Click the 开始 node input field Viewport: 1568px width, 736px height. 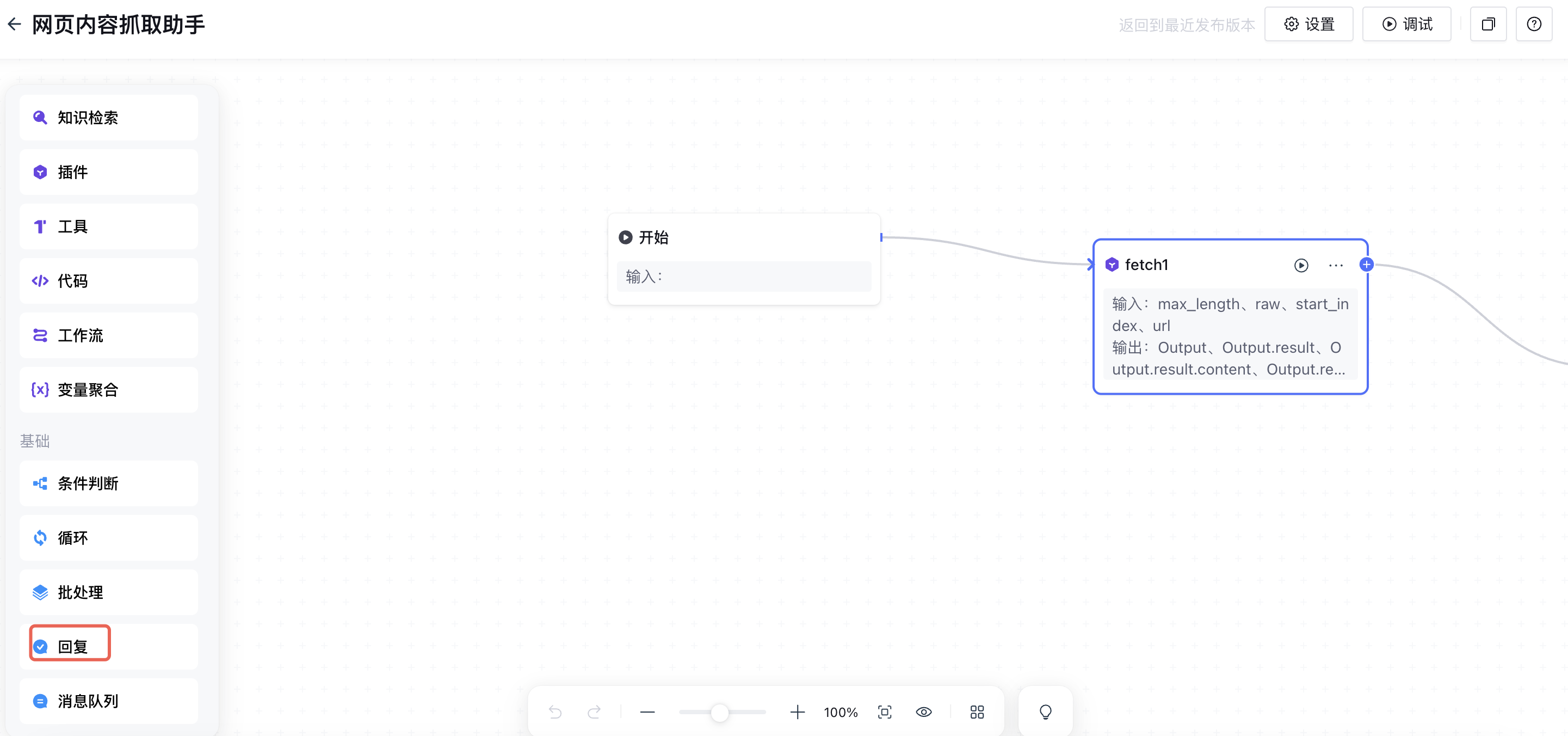(x=743, y=277)
